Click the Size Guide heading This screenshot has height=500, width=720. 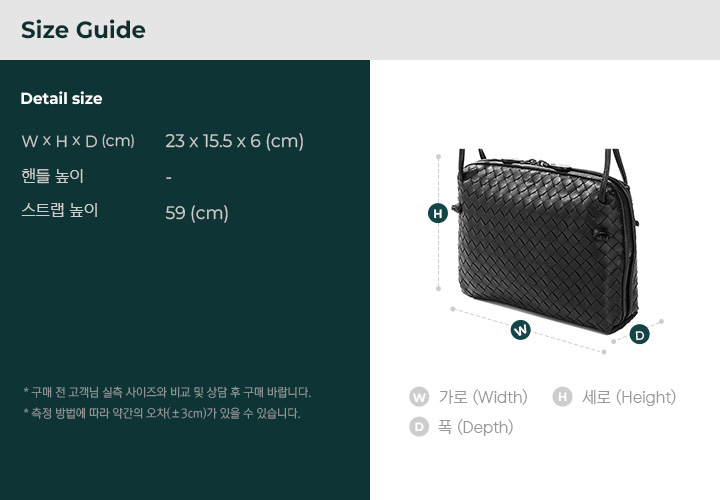[83, 30]
